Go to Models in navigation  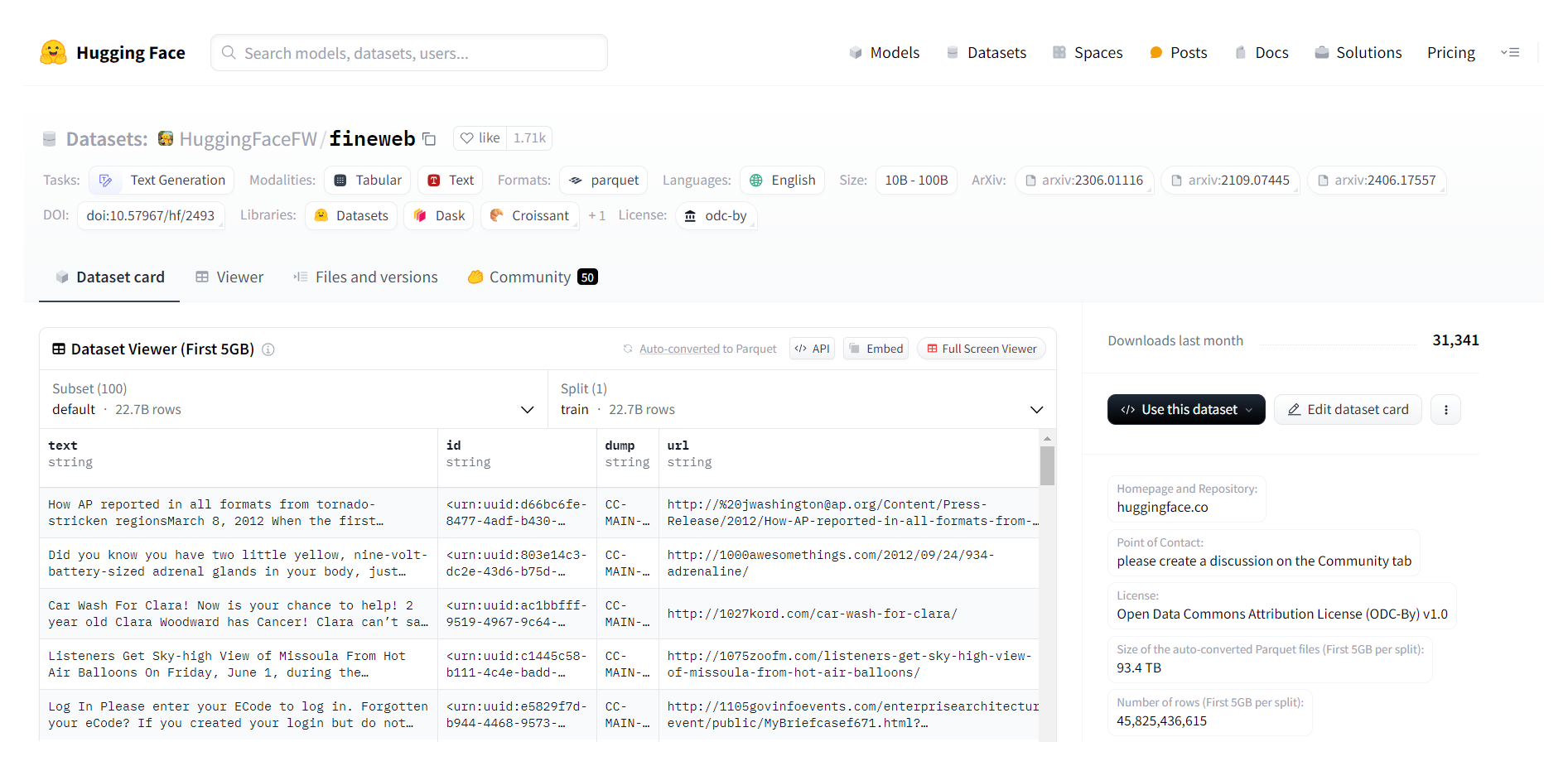(884, 53)
